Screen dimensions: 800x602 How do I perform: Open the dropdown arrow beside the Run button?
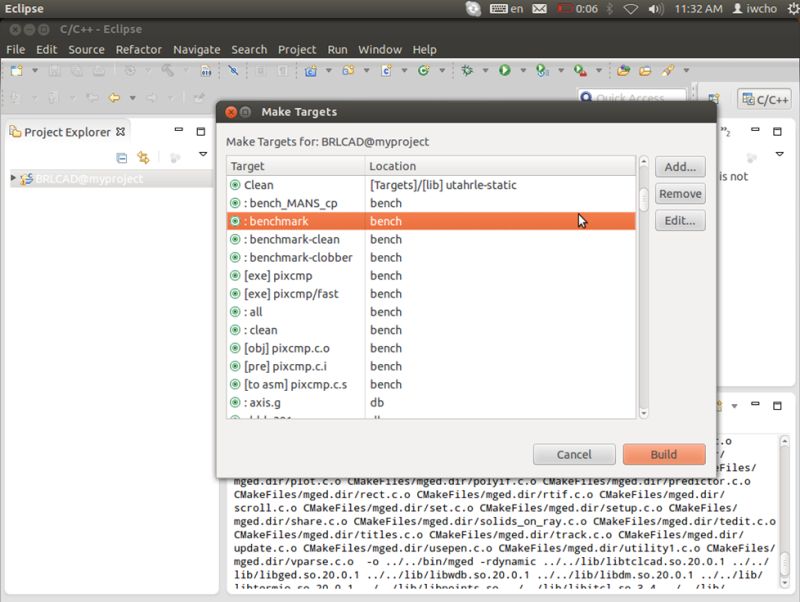pos(523,69)
